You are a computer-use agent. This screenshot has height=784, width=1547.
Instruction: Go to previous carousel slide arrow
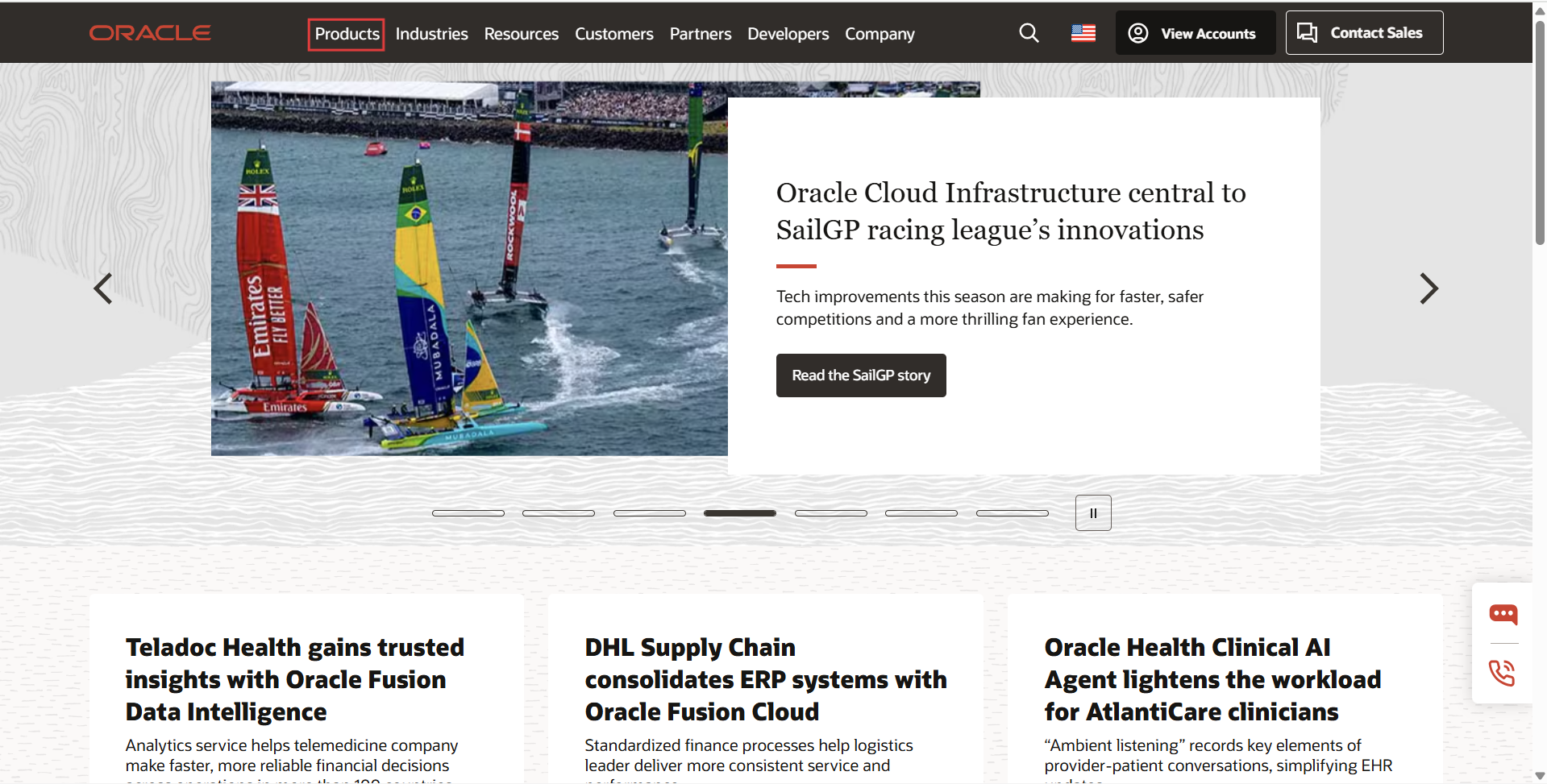click(103, 288)
